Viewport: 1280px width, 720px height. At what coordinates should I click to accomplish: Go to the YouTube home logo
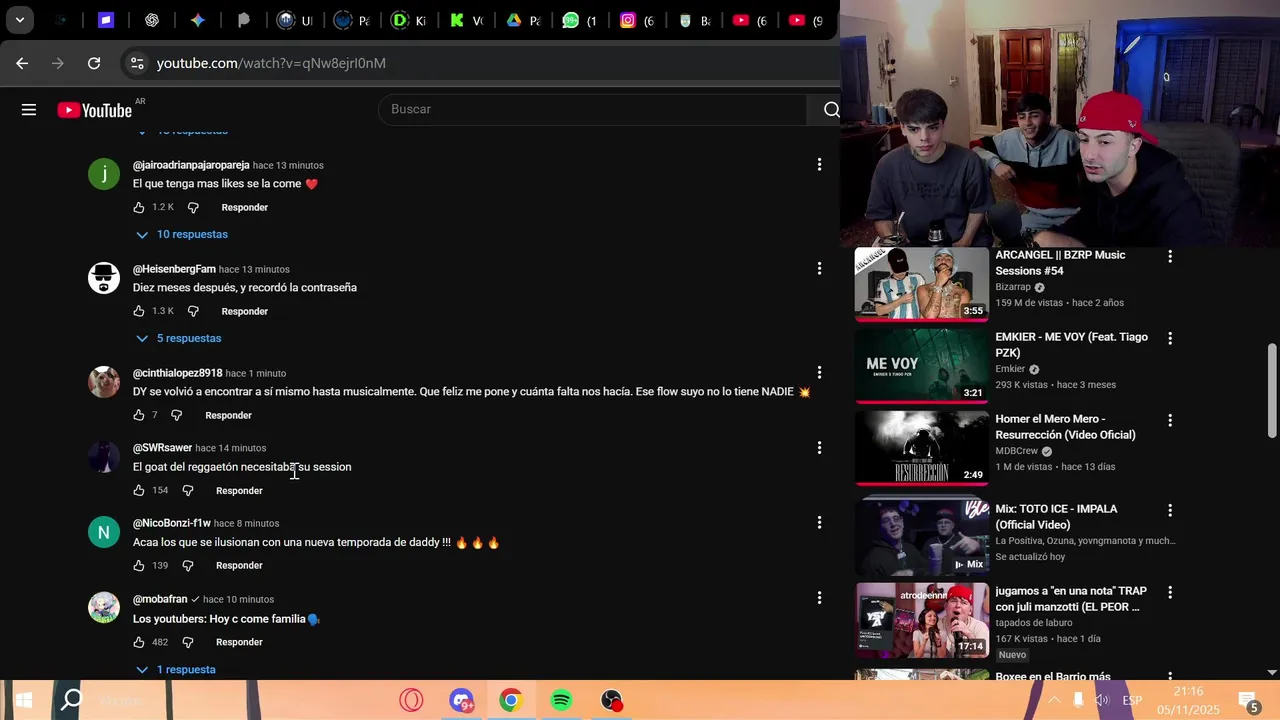point(95,110)
